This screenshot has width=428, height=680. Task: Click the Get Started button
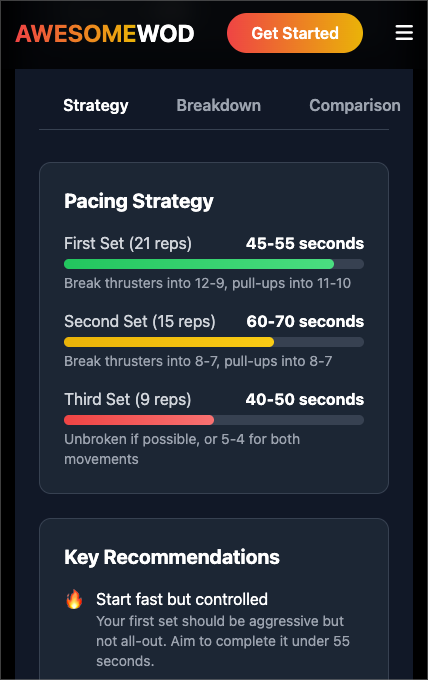[295, 33]
